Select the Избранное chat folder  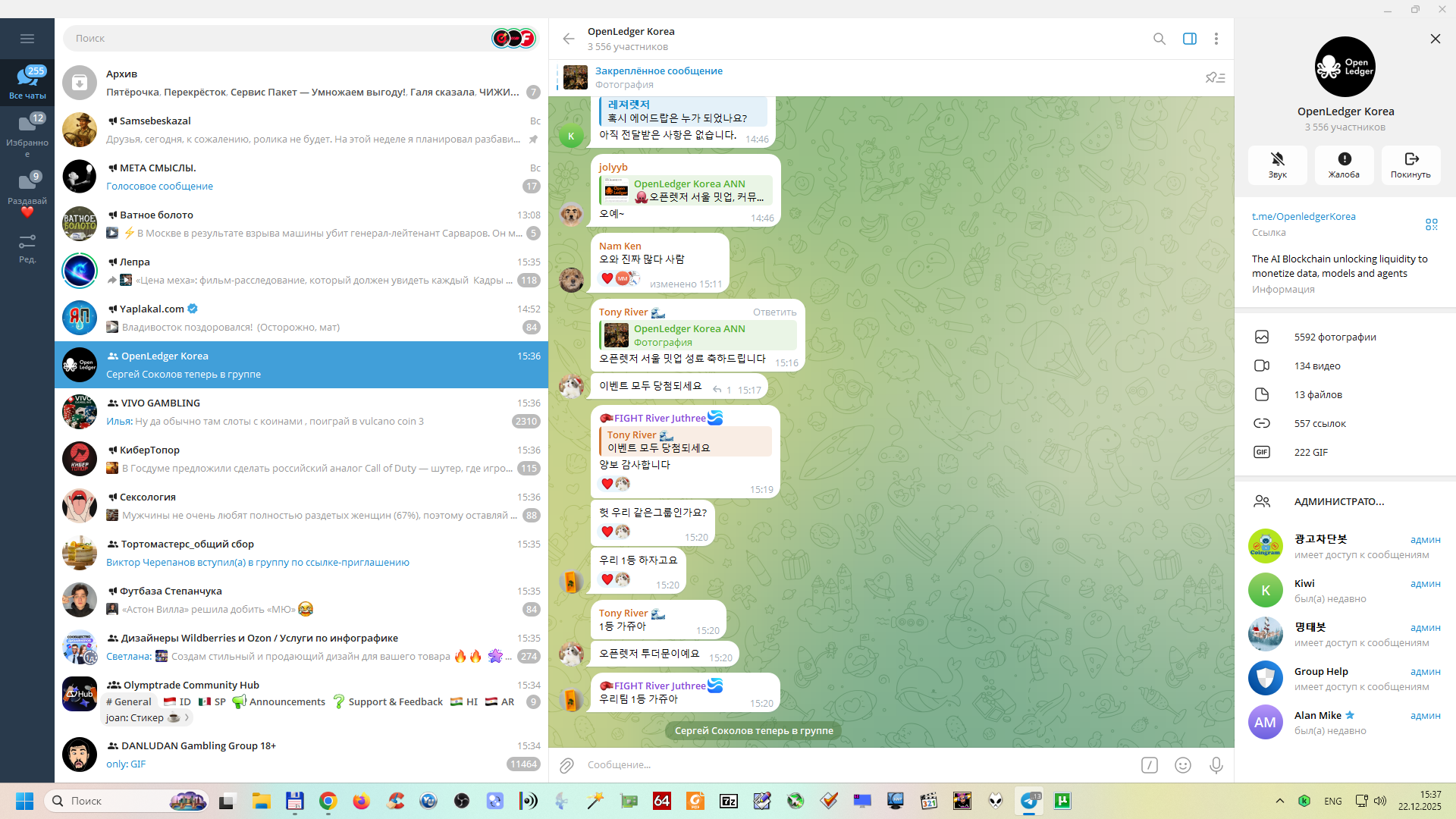[x=27, y=132]
